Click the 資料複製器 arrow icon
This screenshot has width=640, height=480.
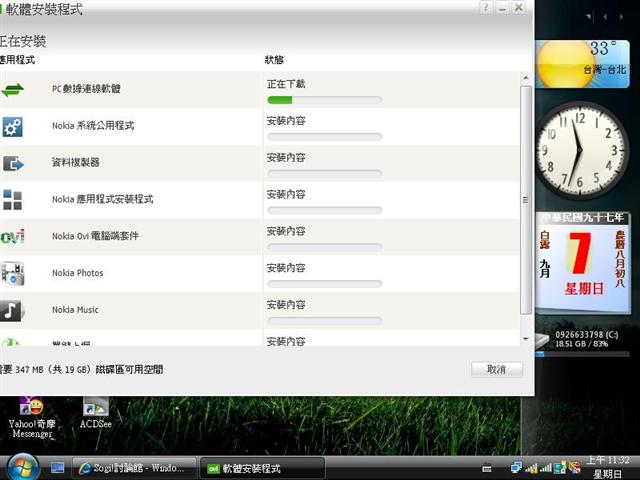pos(13,164)
